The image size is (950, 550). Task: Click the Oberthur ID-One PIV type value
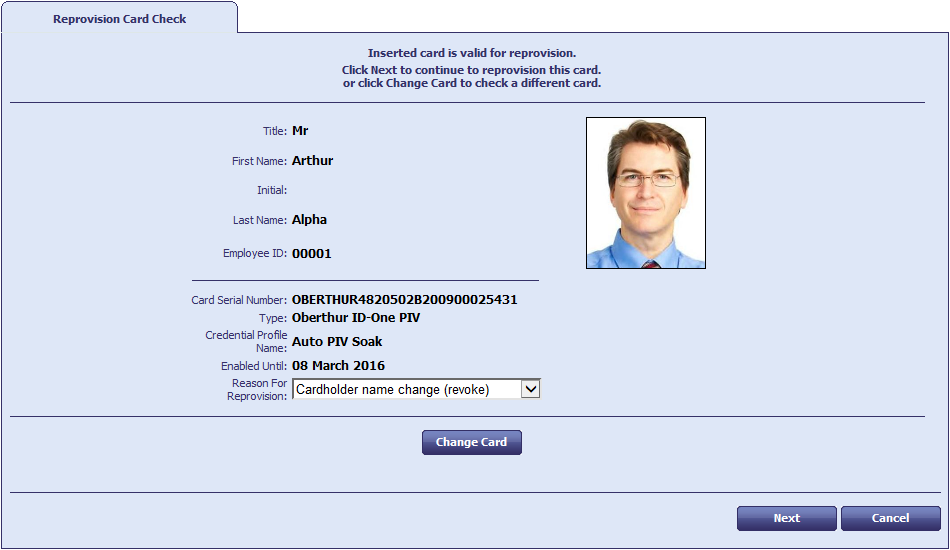point(356,318)
